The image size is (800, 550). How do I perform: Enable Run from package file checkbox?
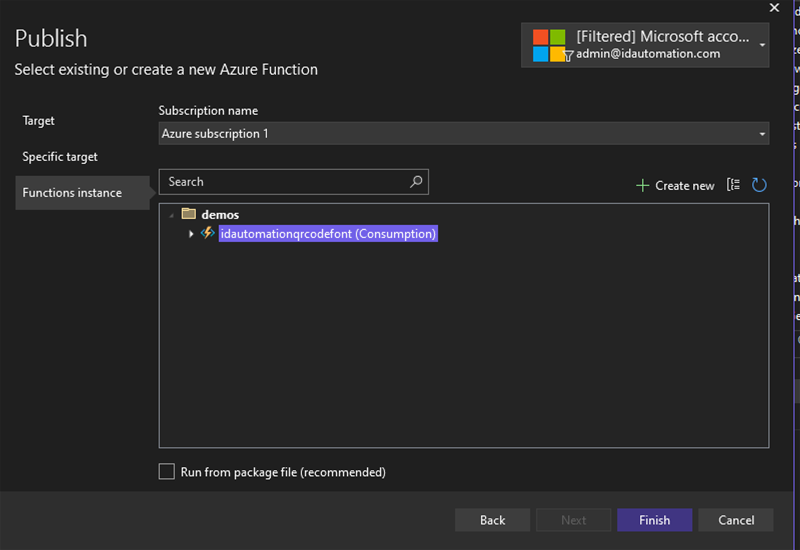pos(166,471)
